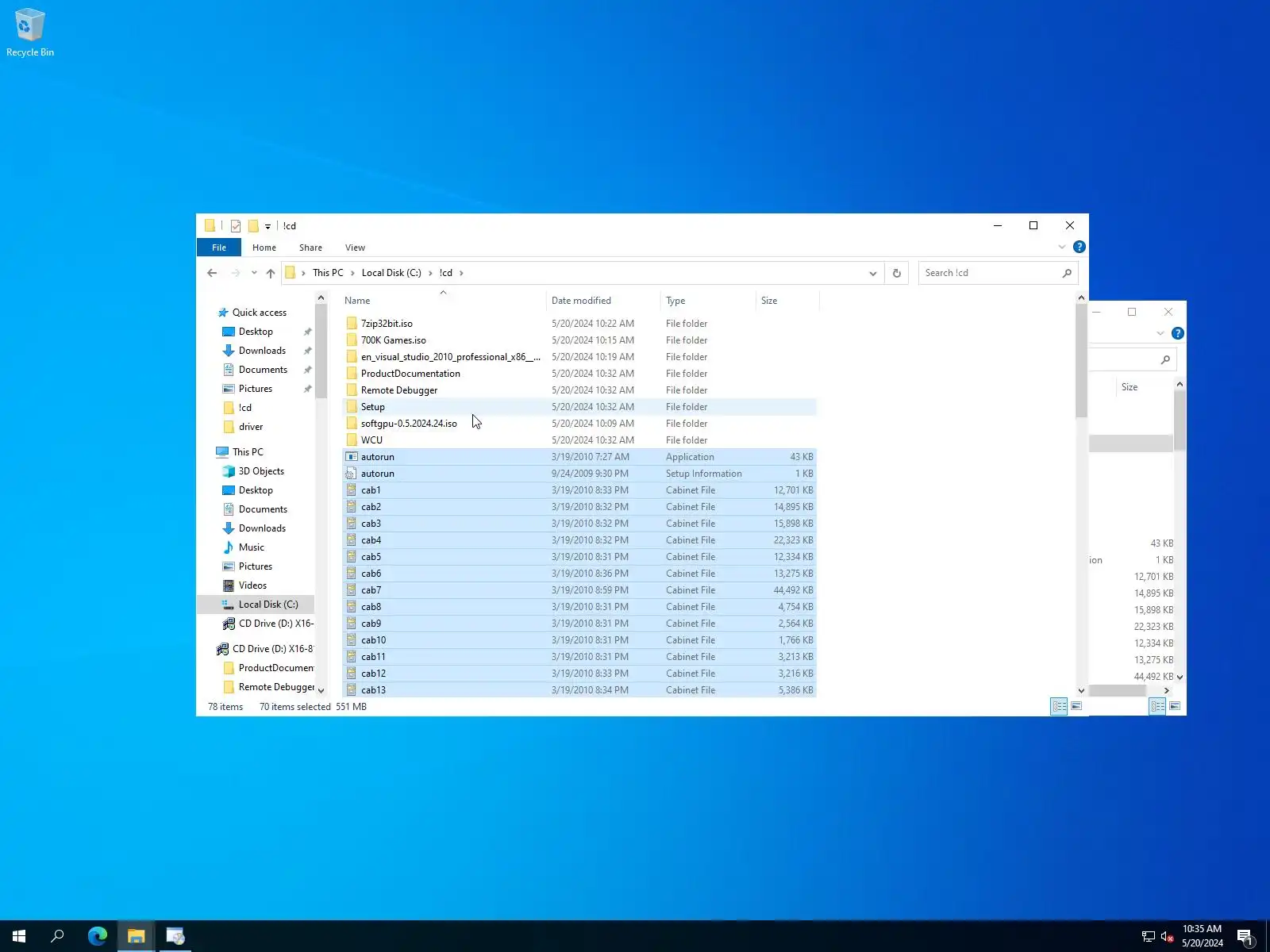Screen dimensions: 1270x952
Task: Select the autorun Setup Information file icon
Action: click(x=352, y=474)
